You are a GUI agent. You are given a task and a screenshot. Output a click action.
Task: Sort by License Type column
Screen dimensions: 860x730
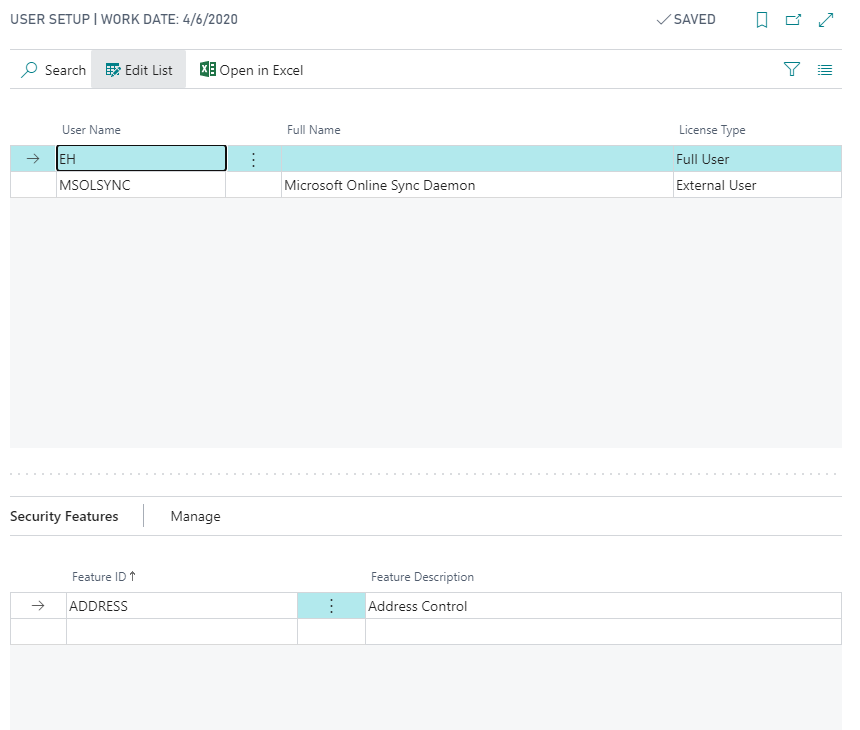pyautogui.click(x=712, y=130)
